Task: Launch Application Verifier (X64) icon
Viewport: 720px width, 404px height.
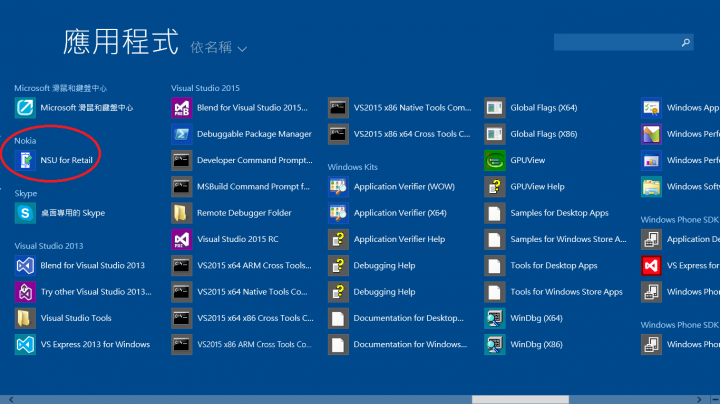Action: tap(338, 213)
